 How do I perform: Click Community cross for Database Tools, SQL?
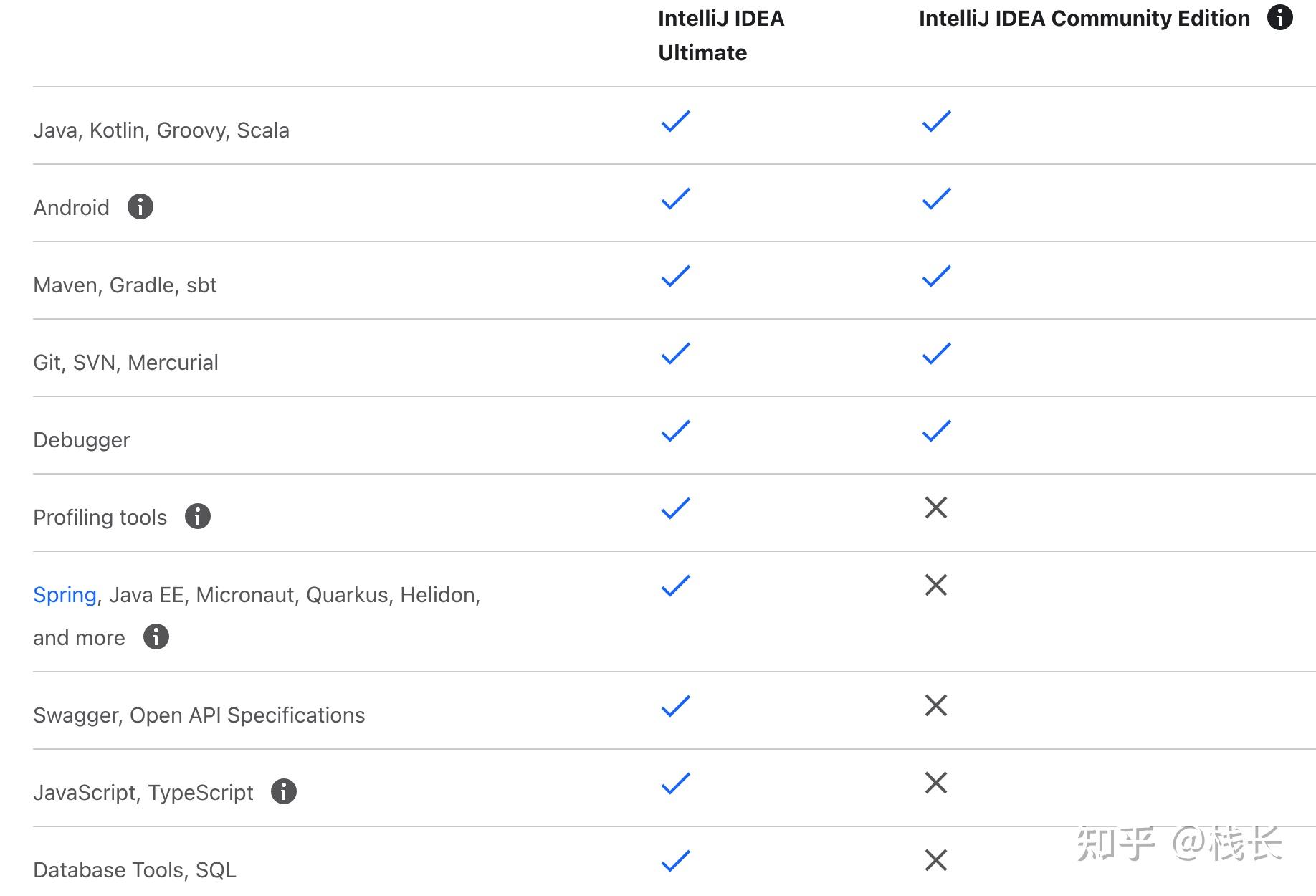[x=936, y=860]
